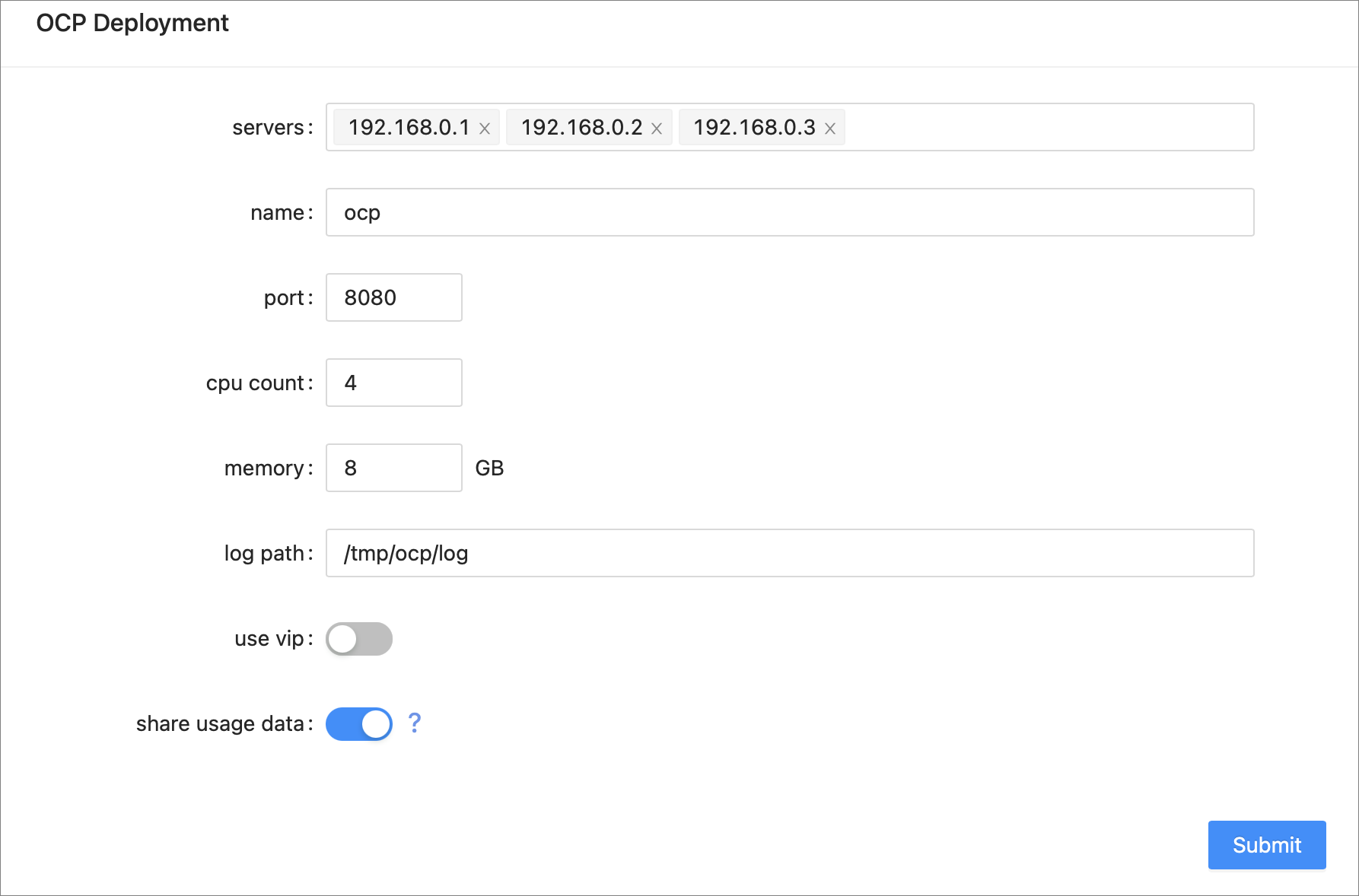Viewport: 1359px width, 896px height.
Task: Remove the 192.168.0.1 server tag
Action: [x=484, y=129]
